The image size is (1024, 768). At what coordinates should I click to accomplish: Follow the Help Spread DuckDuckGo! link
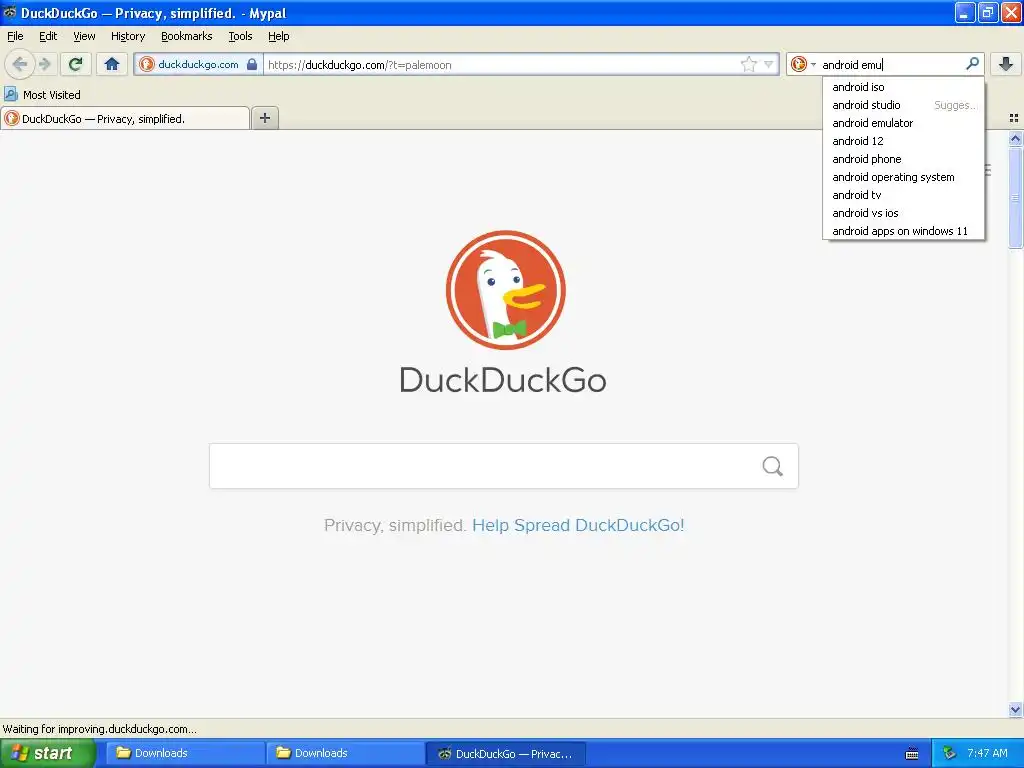click(x=578, y=525)
